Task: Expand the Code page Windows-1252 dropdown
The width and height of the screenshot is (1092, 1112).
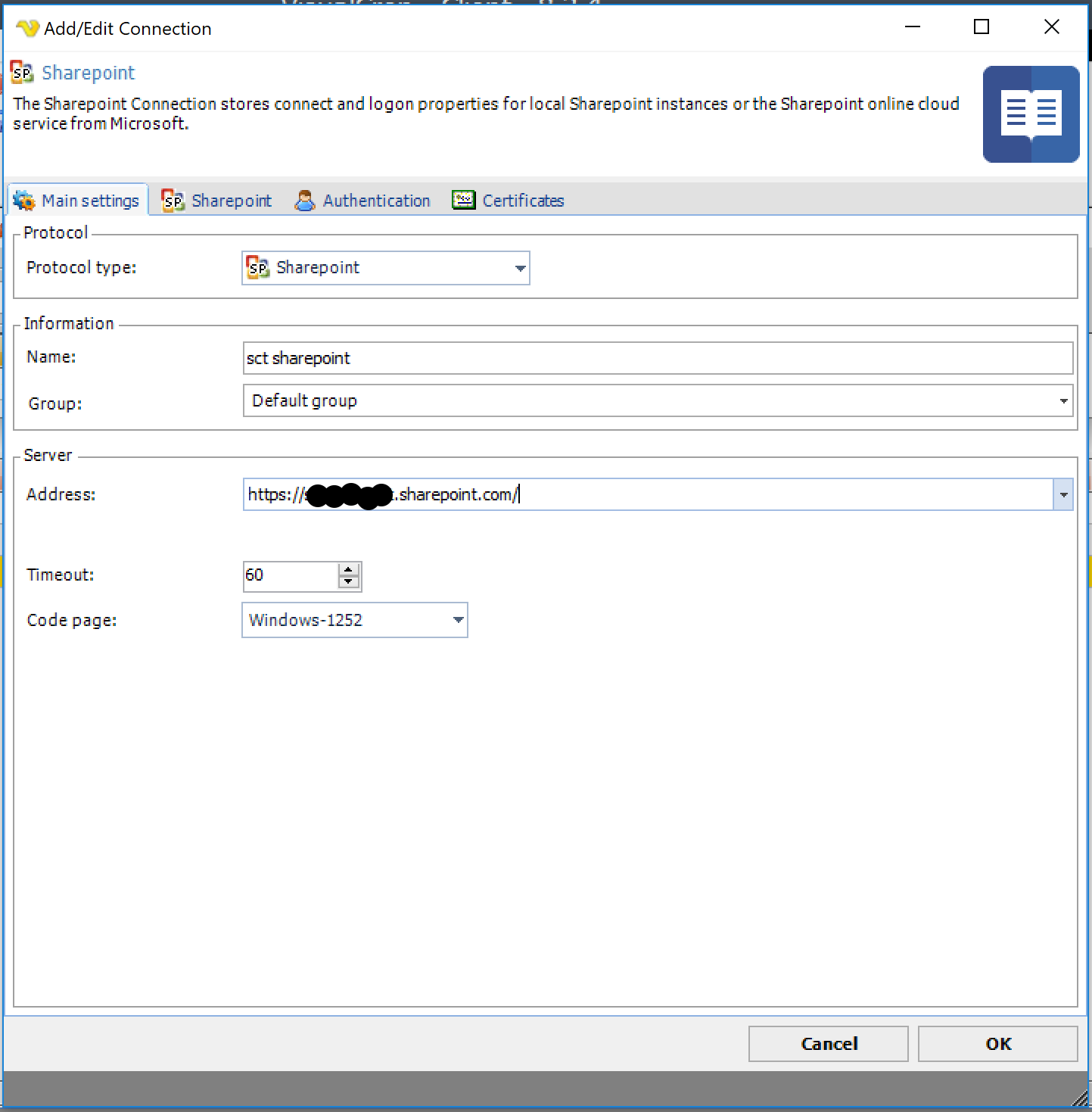Action: pos(458,620)
